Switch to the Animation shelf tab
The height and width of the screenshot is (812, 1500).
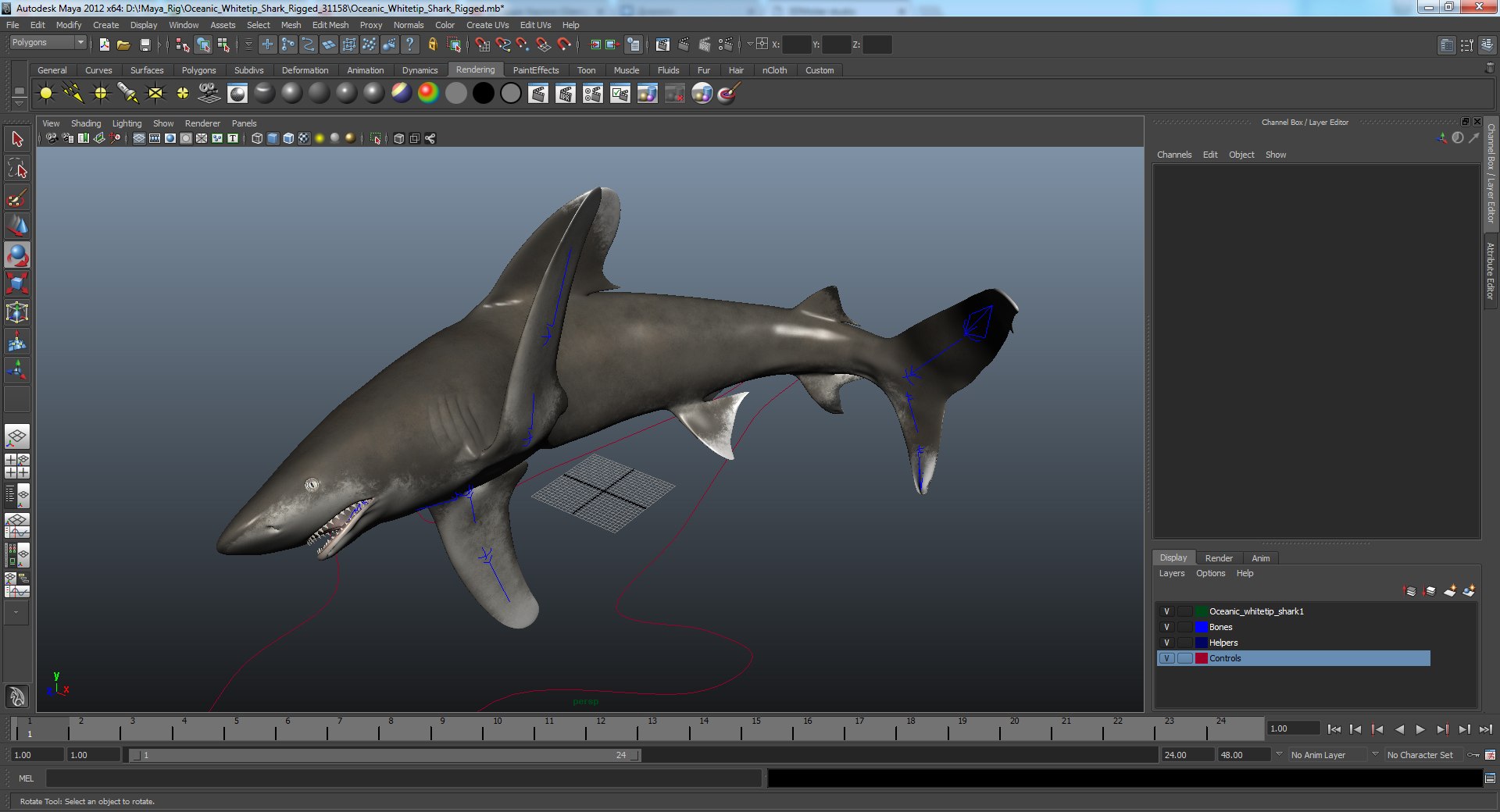coord(365,70)
